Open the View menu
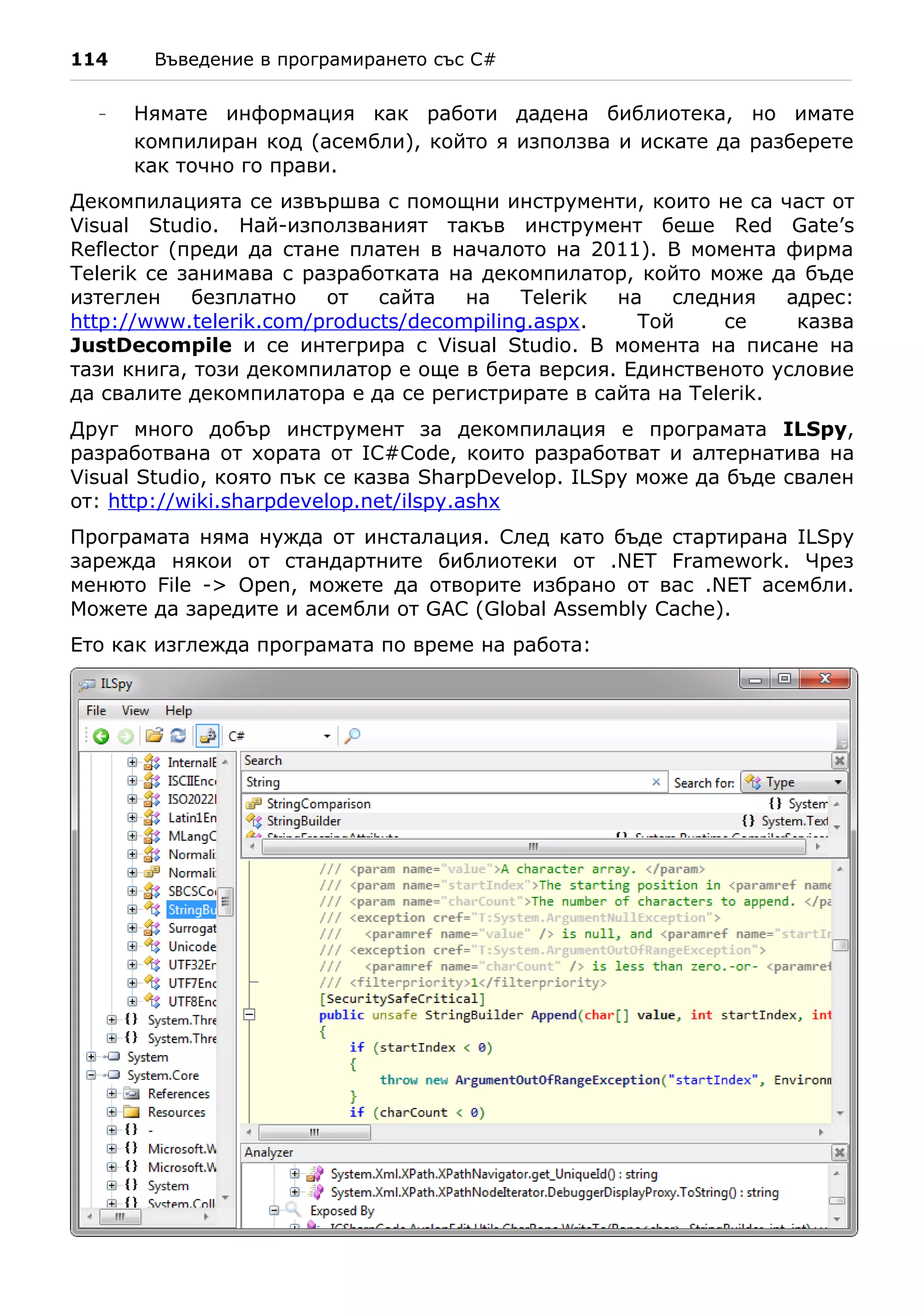 point(135,711)
